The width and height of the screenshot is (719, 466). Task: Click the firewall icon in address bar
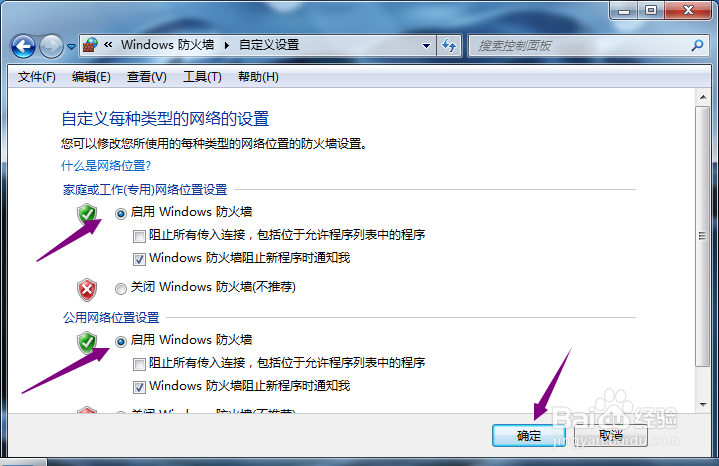pos(90,45)
